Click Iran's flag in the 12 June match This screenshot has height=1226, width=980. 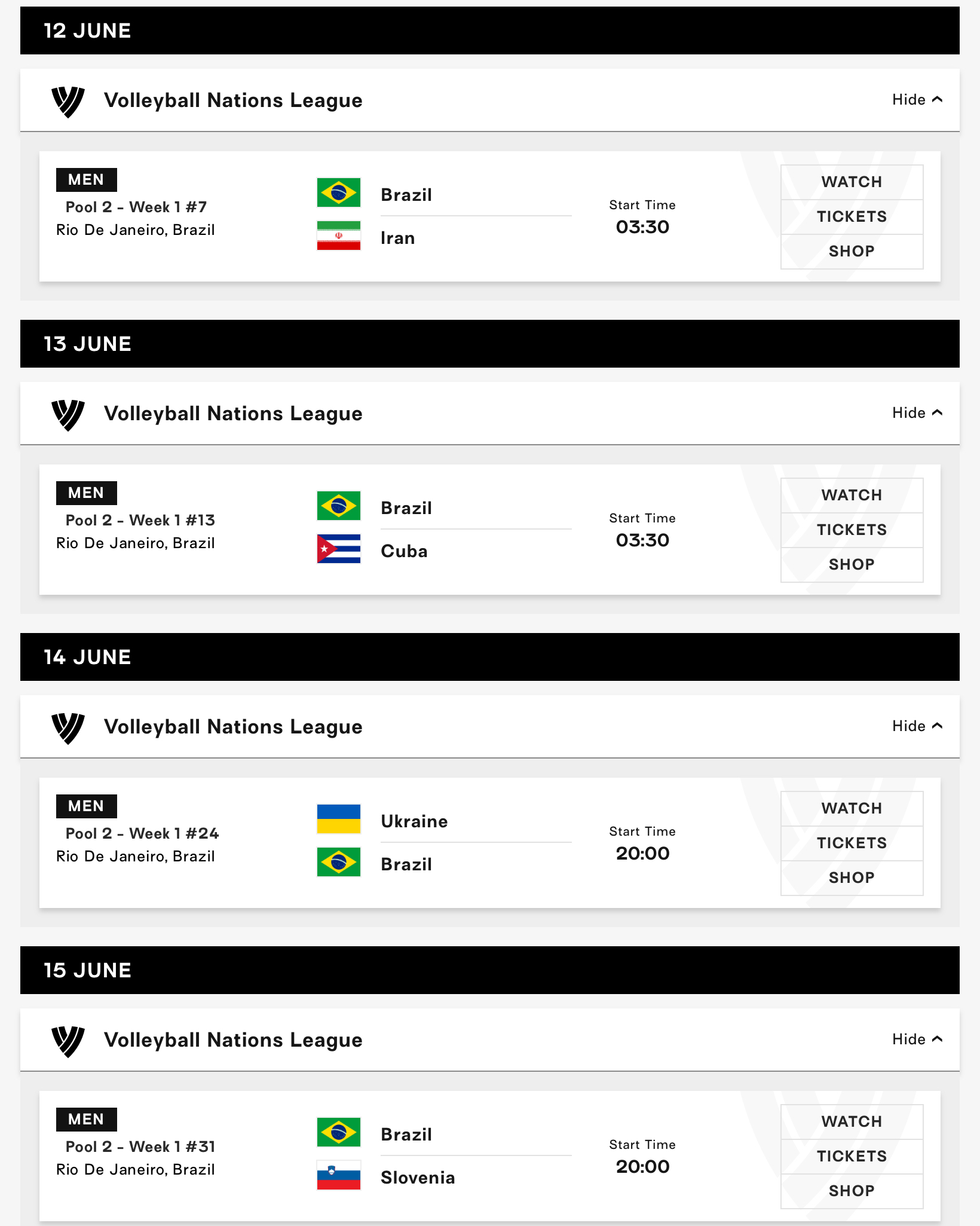[x=339, y=236]
